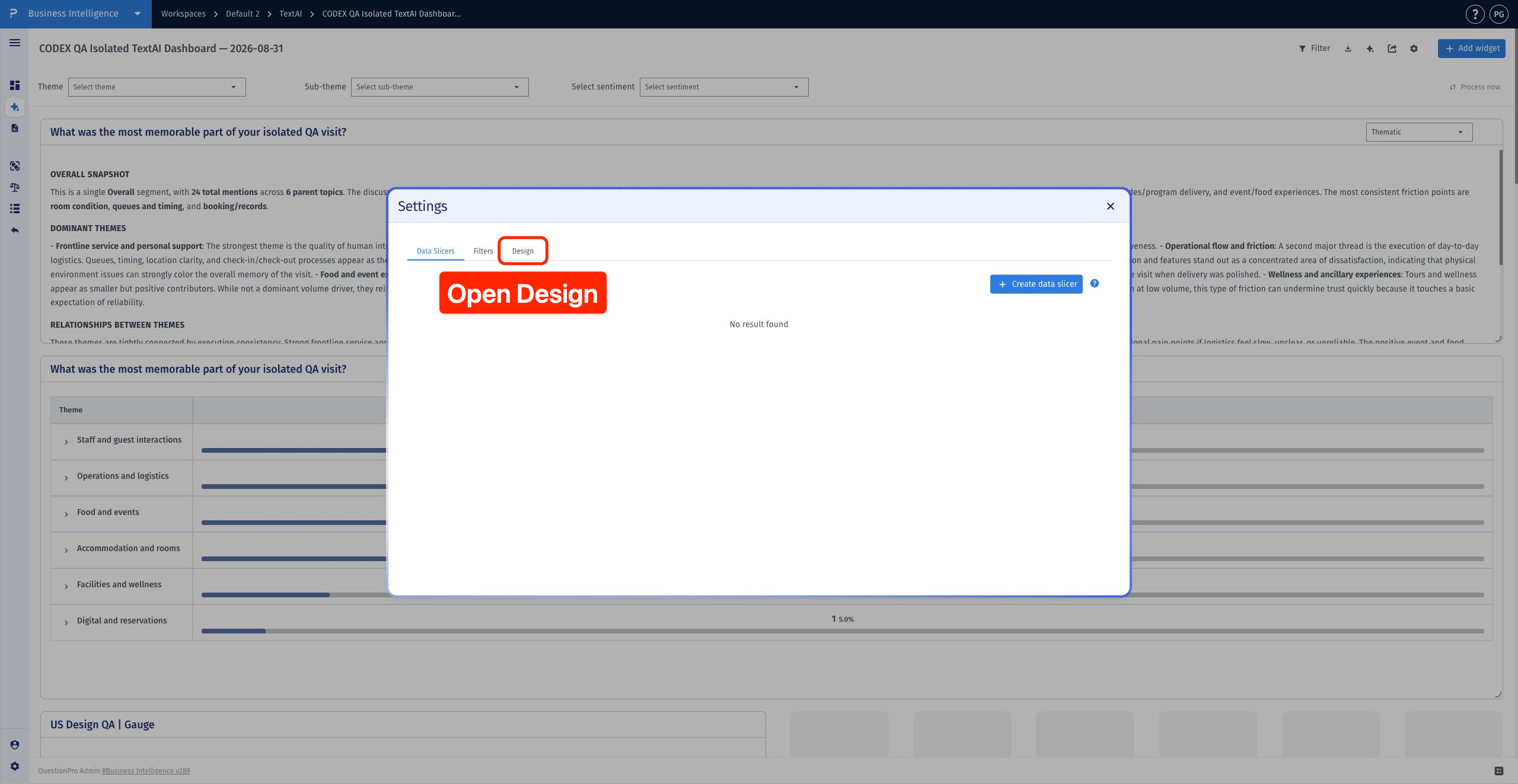Open the PG user avatar menu
This screenshot has height=784, width=1518.
click(x=1499, y=14)
